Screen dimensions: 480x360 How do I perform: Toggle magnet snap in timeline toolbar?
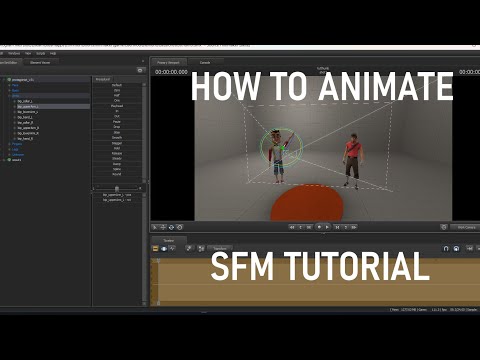446,249
